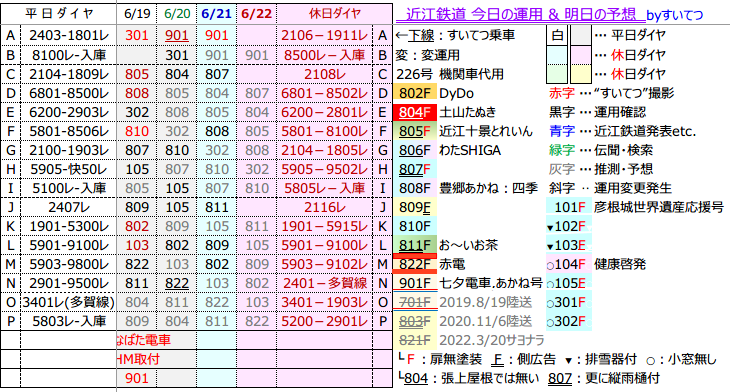Screen dimensions: 730x392
Task: Select cell 3401レ(多賀線) in row O
Action: point(68,302)
